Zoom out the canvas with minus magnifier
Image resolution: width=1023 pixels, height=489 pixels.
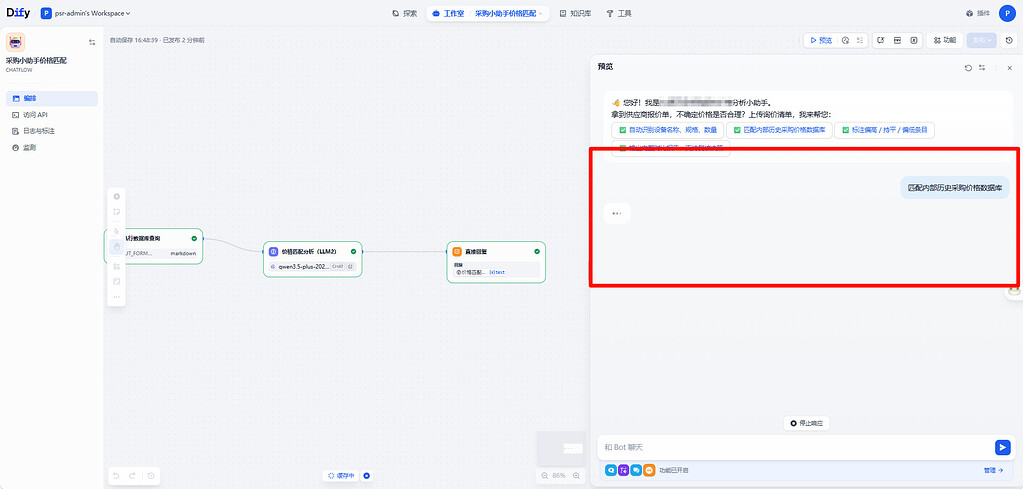point(545,476)
